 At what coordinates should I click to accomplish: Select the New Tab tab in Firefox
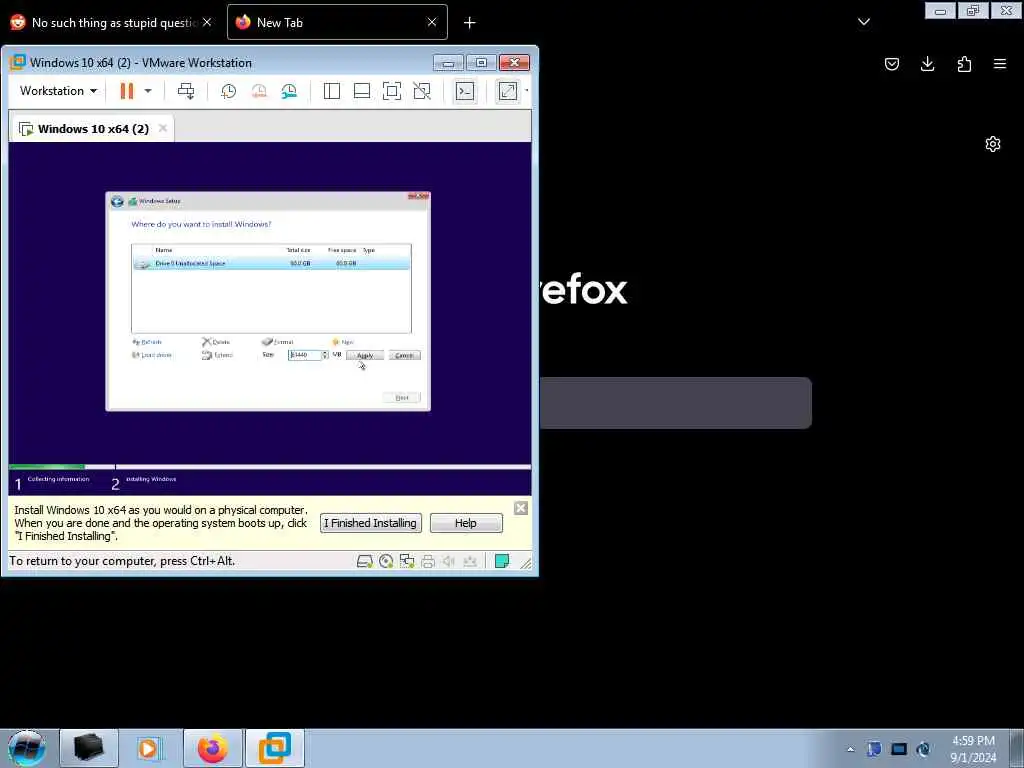point(337,22)
